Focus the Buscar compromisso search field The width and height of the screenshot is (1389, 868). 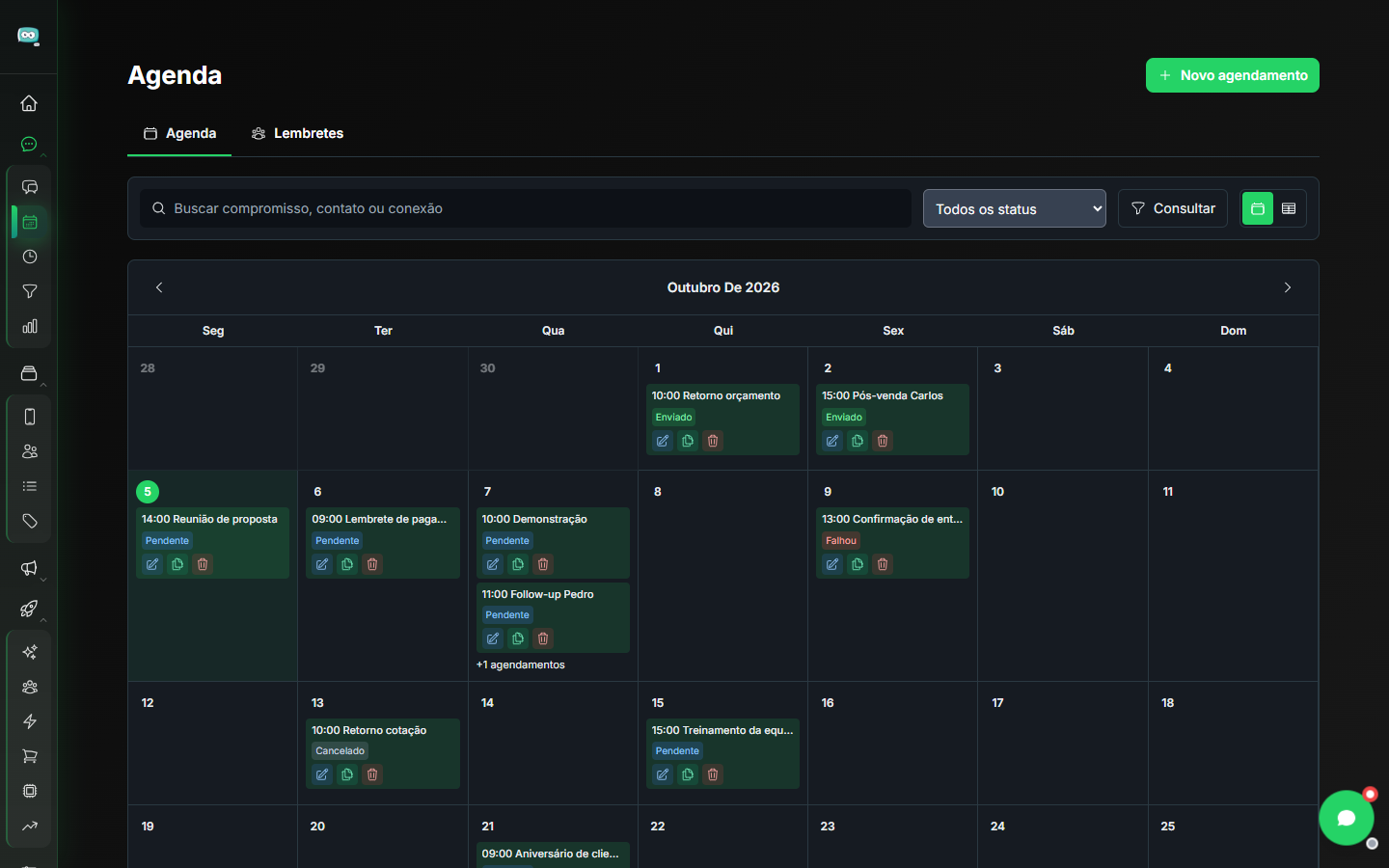[x=526, y=208]
